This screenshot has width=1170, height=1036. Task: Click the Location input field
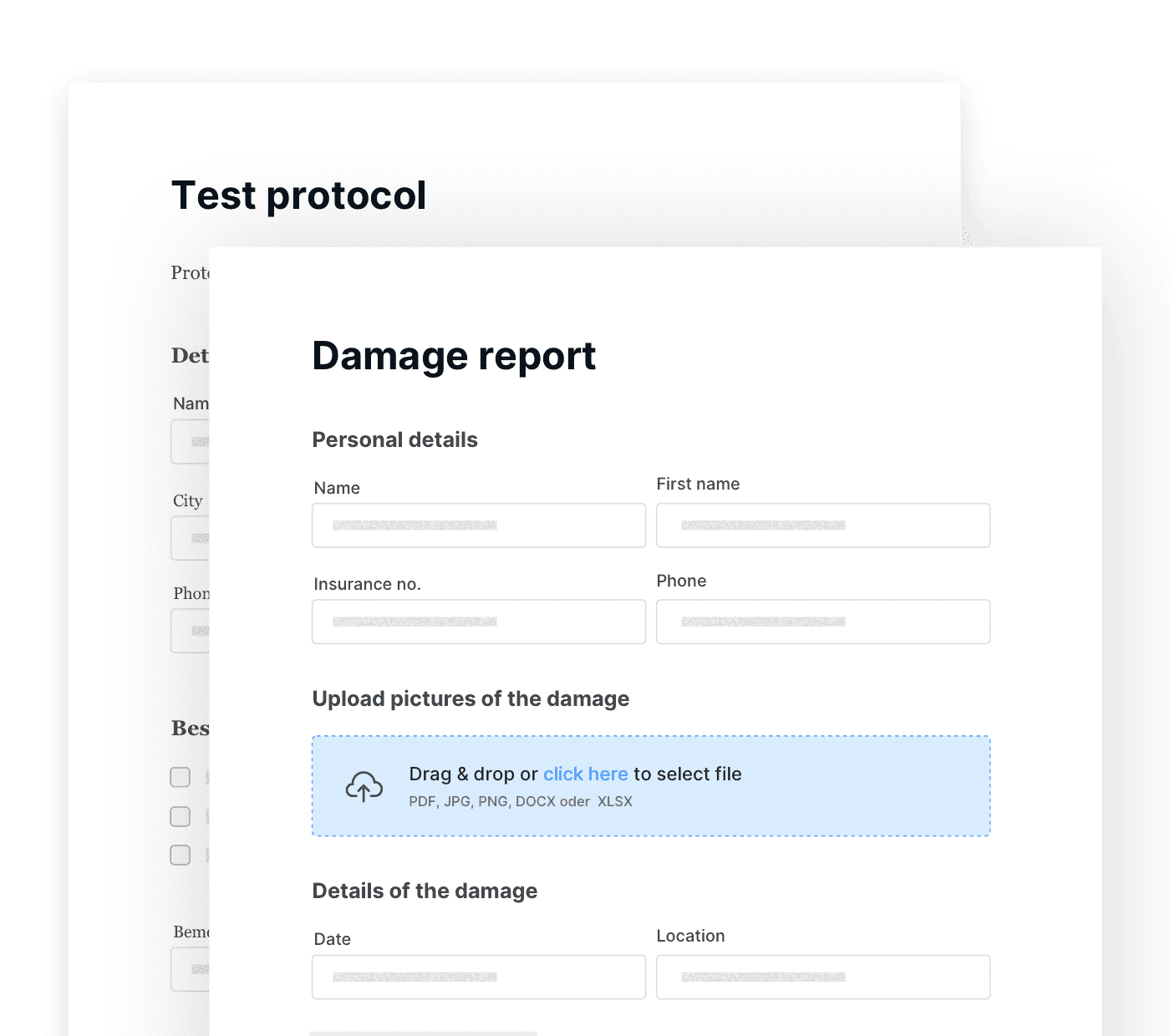click(822, 977)
